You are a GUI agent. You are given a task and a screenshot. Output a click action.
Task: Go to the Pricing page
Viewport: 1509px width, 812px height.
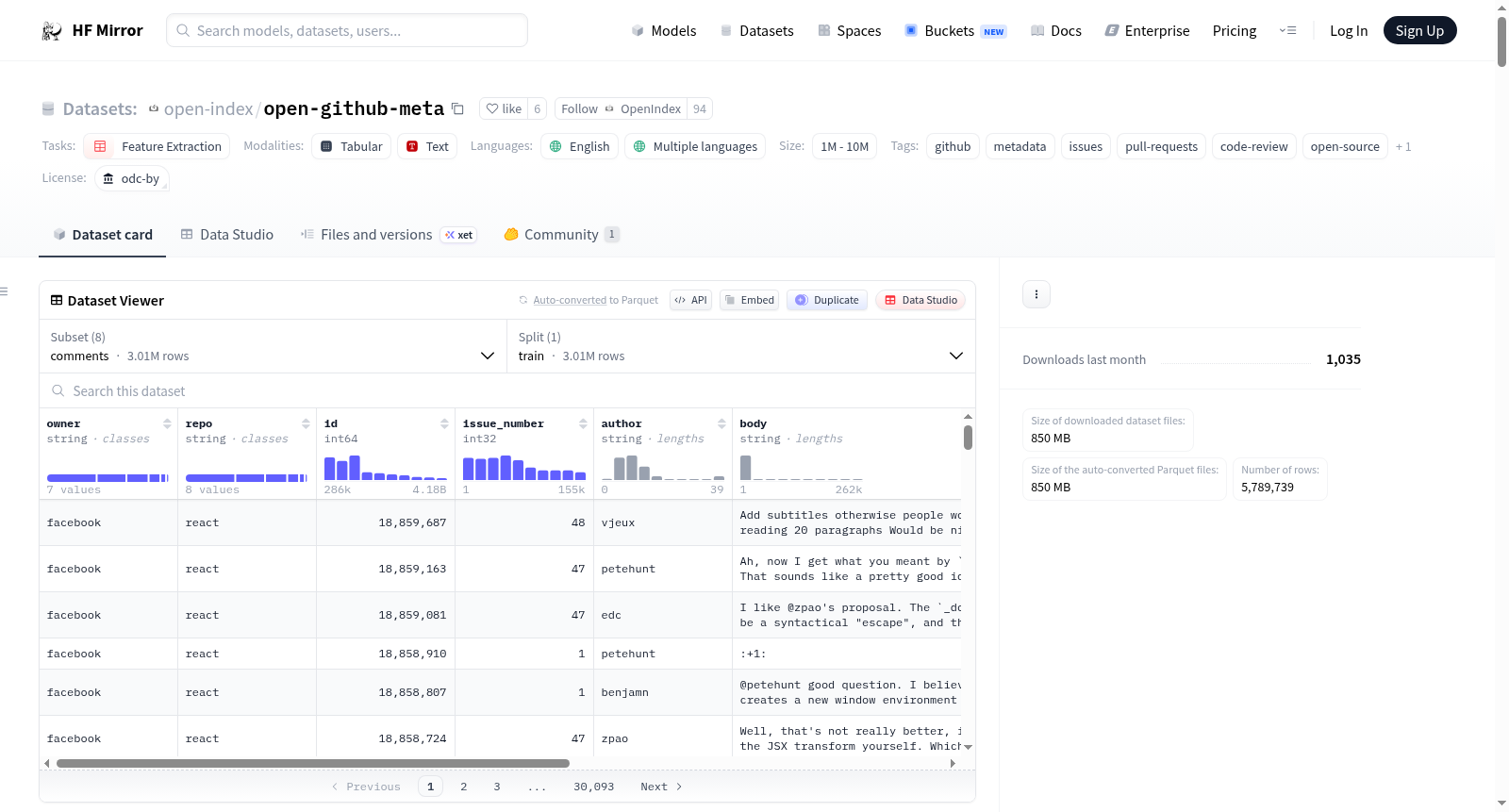click(x=1235, y=31)
